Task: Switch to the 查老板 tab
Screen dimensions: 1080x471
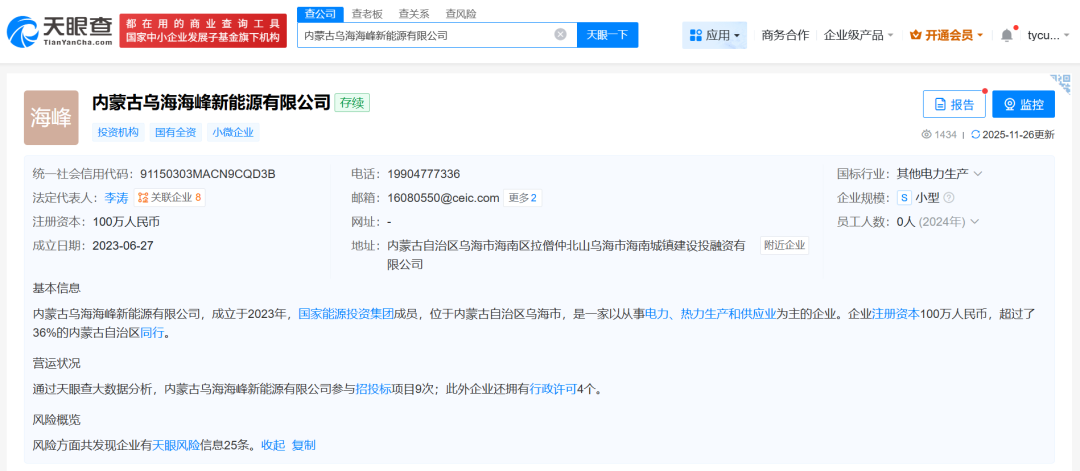Action: (366, 14)
